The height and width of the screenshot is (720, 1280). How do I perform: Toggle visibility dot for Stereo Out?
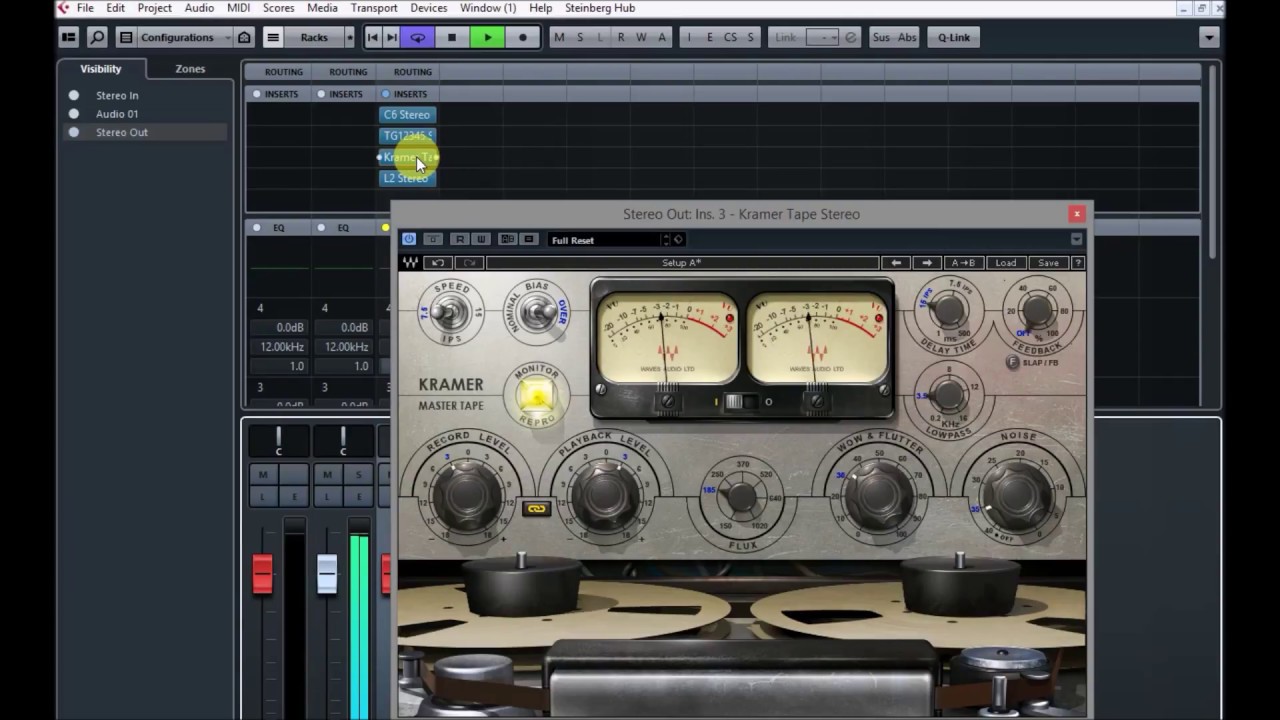coord(74,132)
